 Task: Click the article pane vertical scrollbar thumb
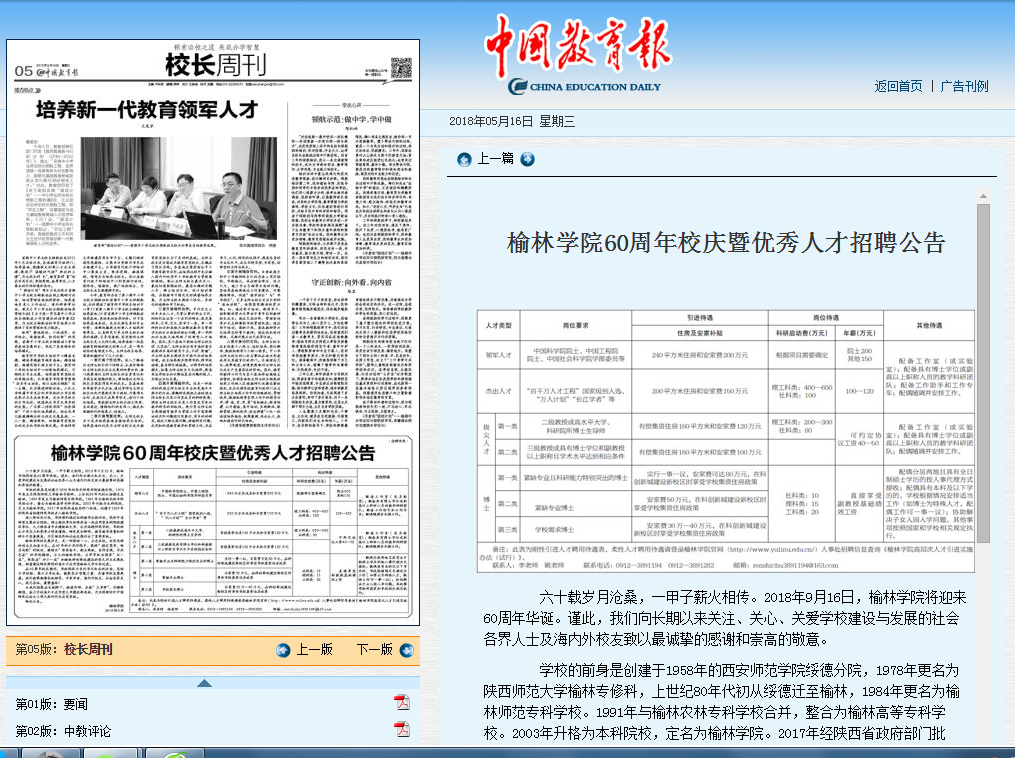(x=983, y=373)
